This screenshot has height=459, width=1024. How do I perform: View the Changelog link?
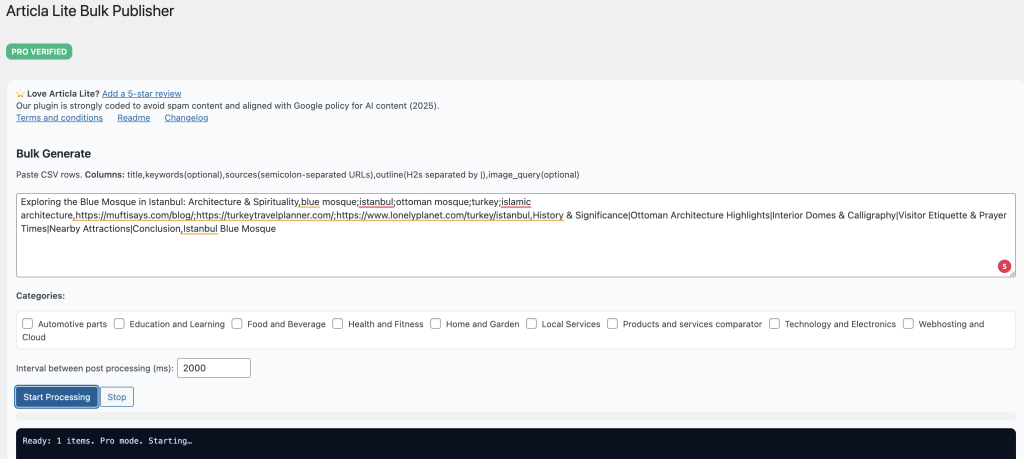coord(186,118)
